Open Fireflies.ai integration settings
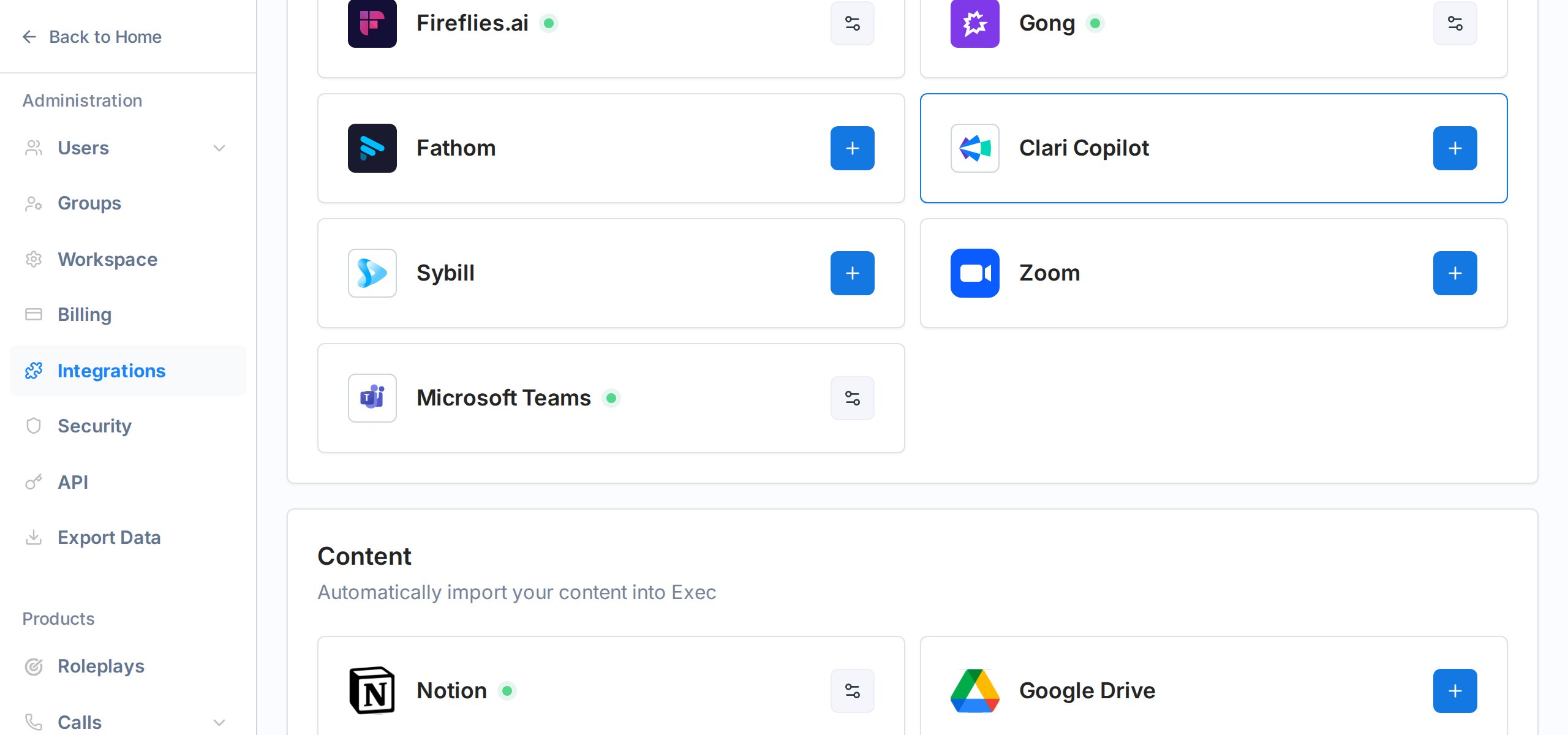Screen dimensions: 1568x735 click(x=852, y=23)
